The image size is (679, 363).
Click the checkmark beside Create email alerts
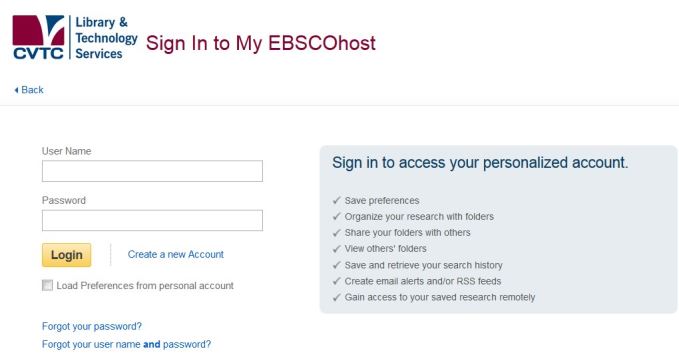(337, 281)
